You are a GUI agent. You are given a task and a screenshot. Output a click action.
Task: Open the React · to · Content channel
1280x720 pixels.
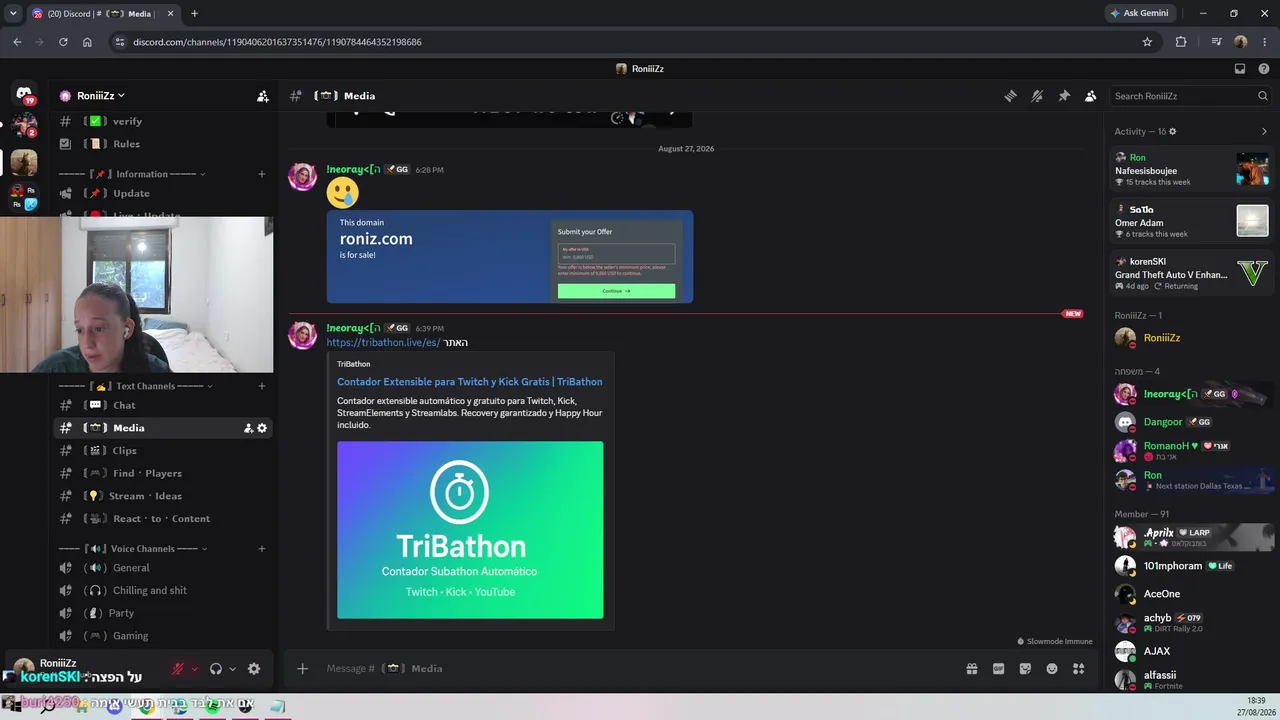pyautogui.click(x=160, y=519)
